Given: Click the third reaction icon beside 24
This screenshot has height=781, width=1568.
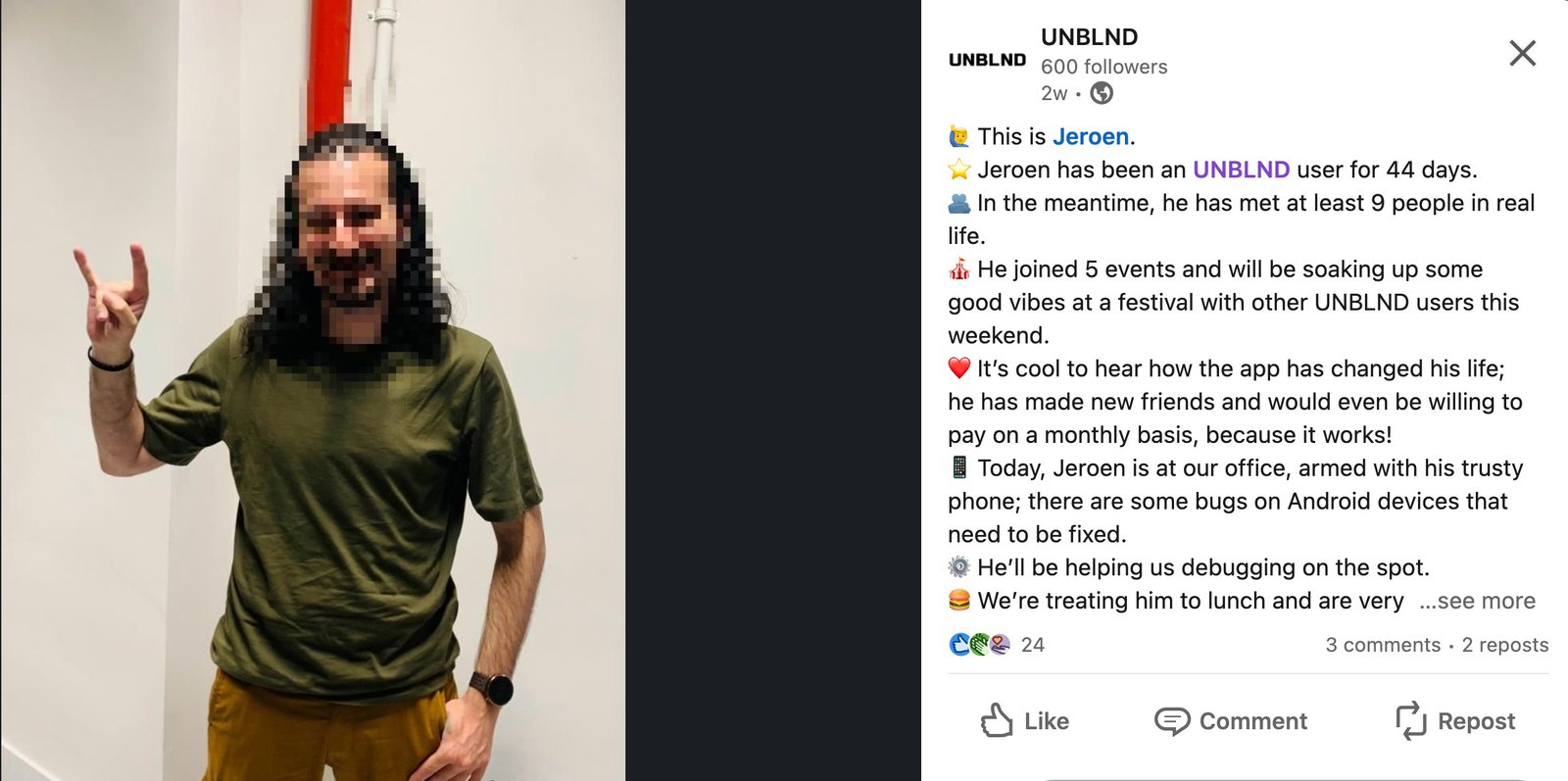Looking at the screenshot, I should pyautogui.click(x=1000, y=644).
